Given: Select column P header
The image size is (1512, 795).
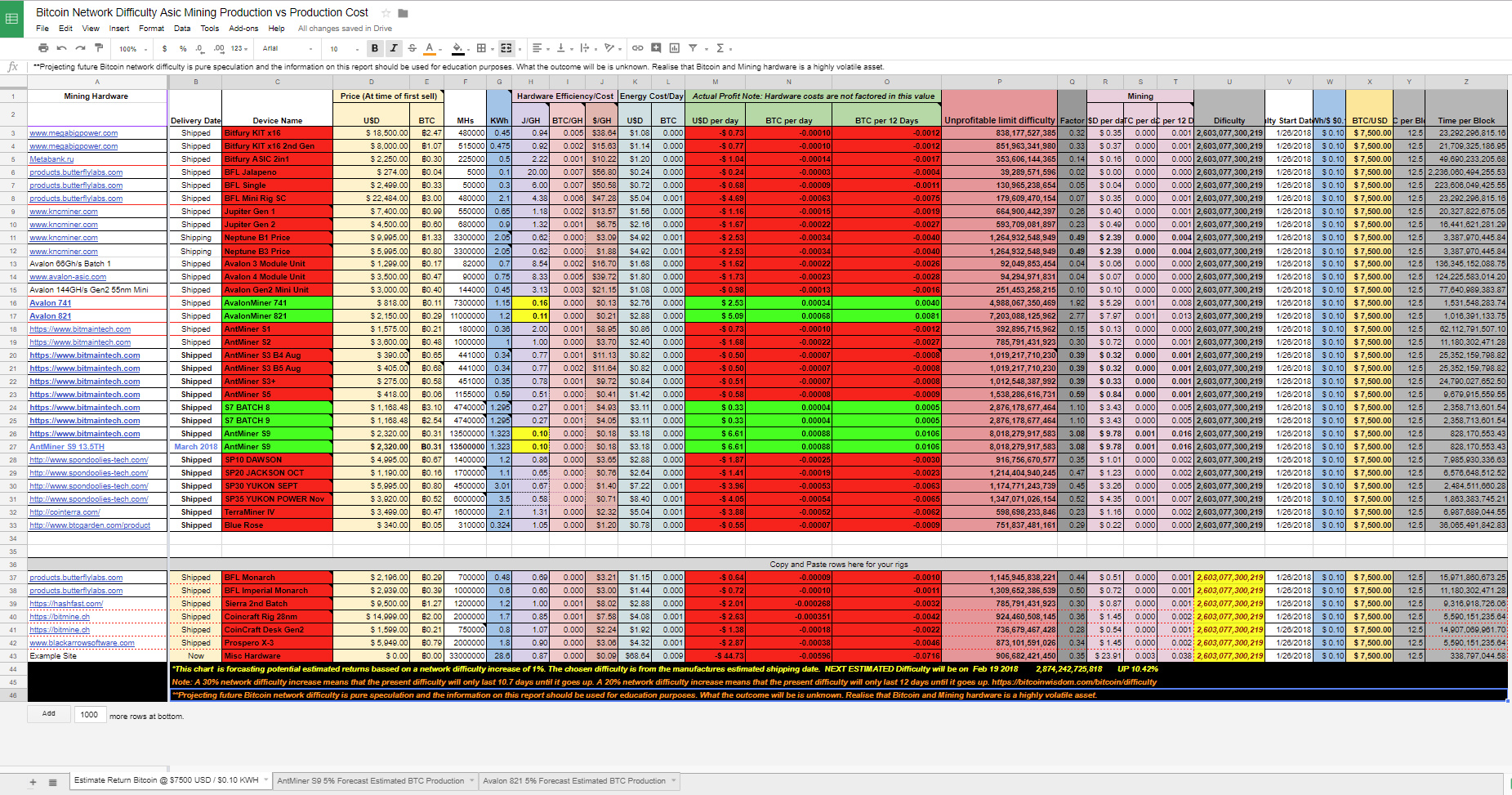Looking at the screenshot, I should [x=999, y=82].
